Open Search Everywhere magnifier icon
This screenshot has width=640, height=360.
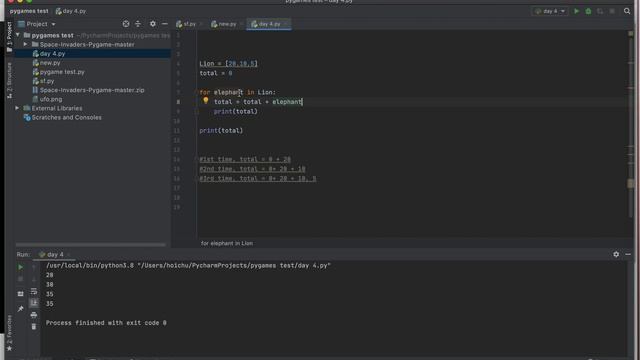pyautogui.click(x=627, y=11)
